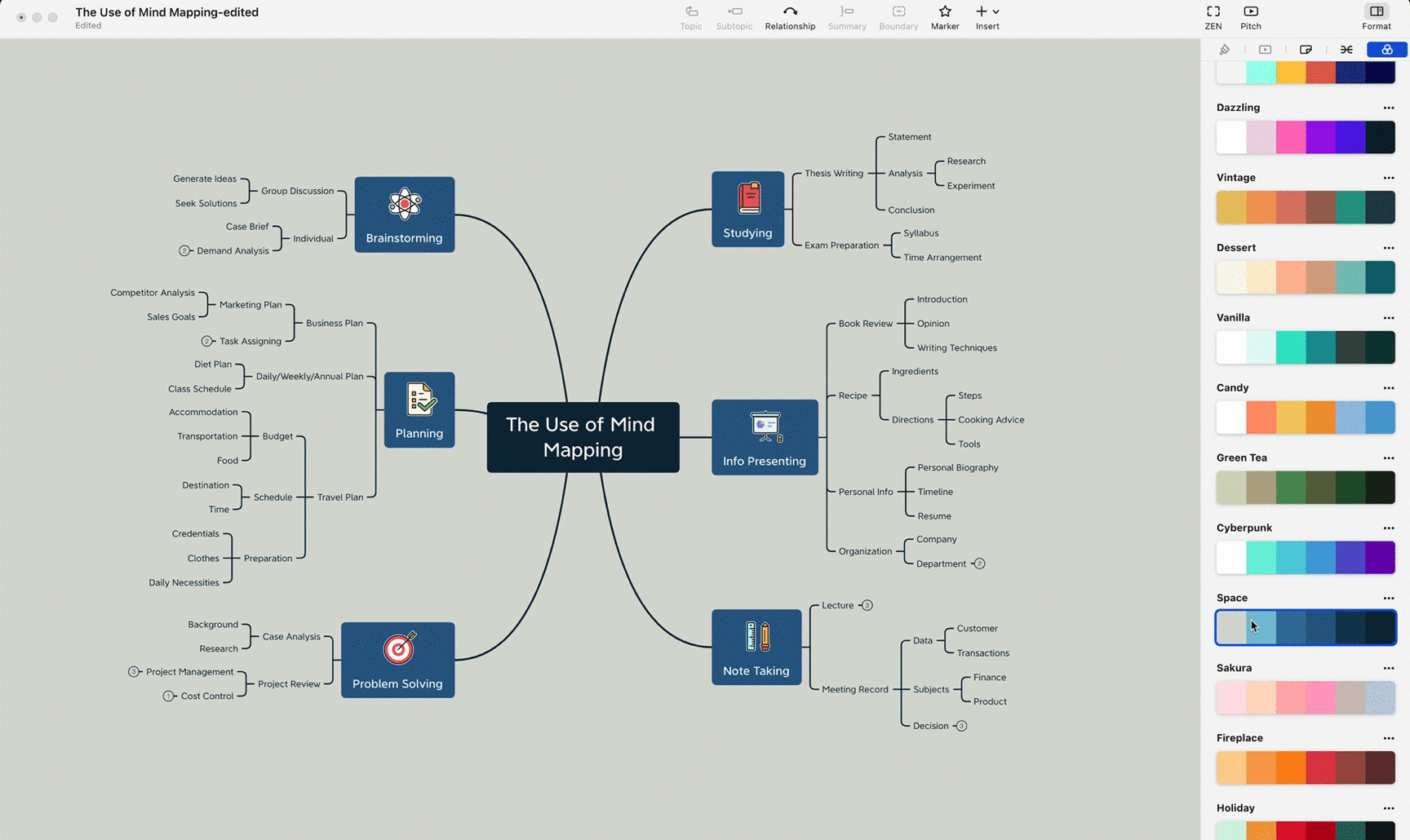Viewport: 1410px width, 840px height.
Task: Click the document title The Use of Mind Mapping-edited
Action: coord(167,12)
